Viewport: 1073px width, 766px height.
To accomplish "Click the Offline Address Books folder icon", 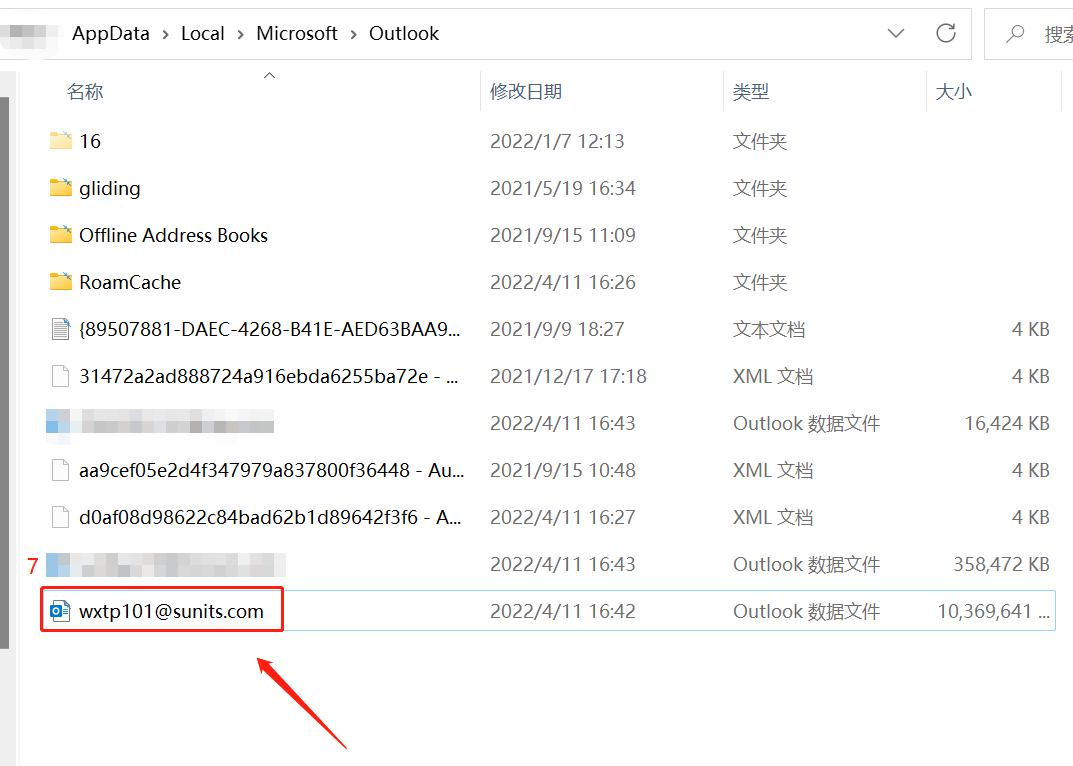I will (61, 235).
